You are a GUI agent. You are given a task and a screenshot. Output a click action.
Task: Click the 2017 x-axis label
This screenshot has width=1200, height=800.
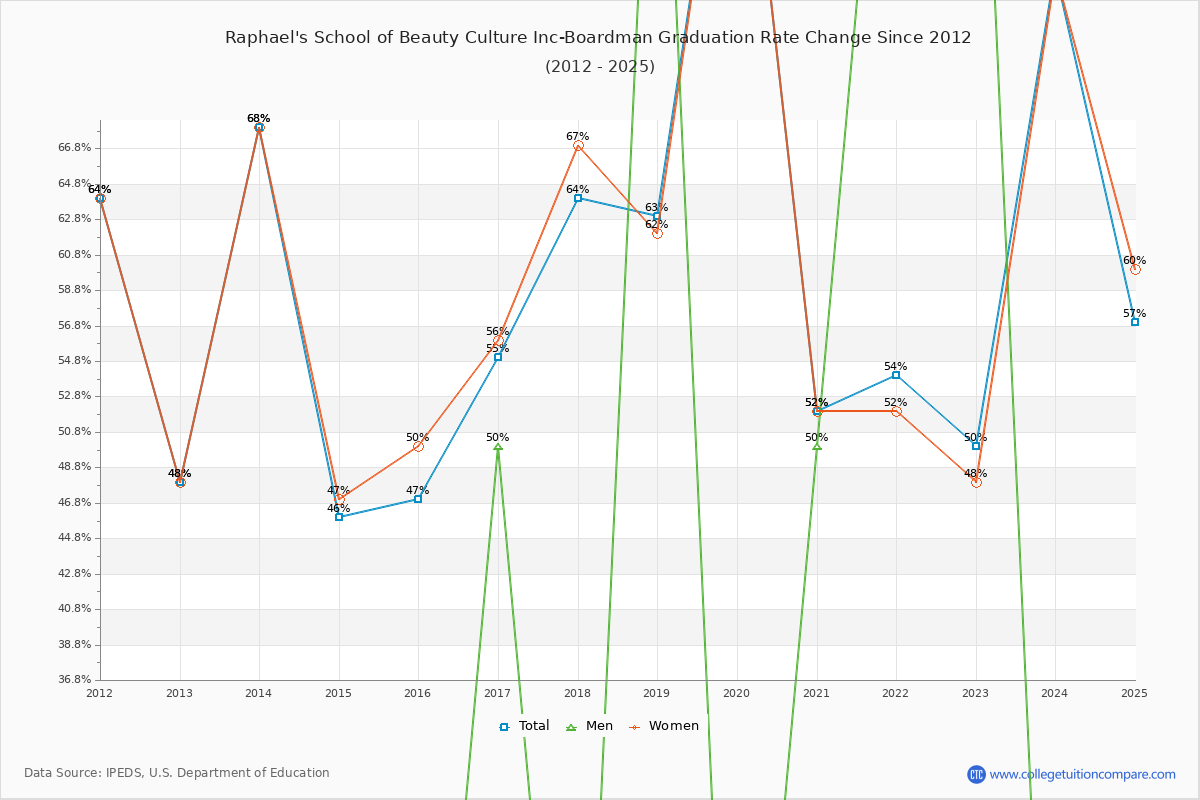pyautogui.click(x=498, y=693)
